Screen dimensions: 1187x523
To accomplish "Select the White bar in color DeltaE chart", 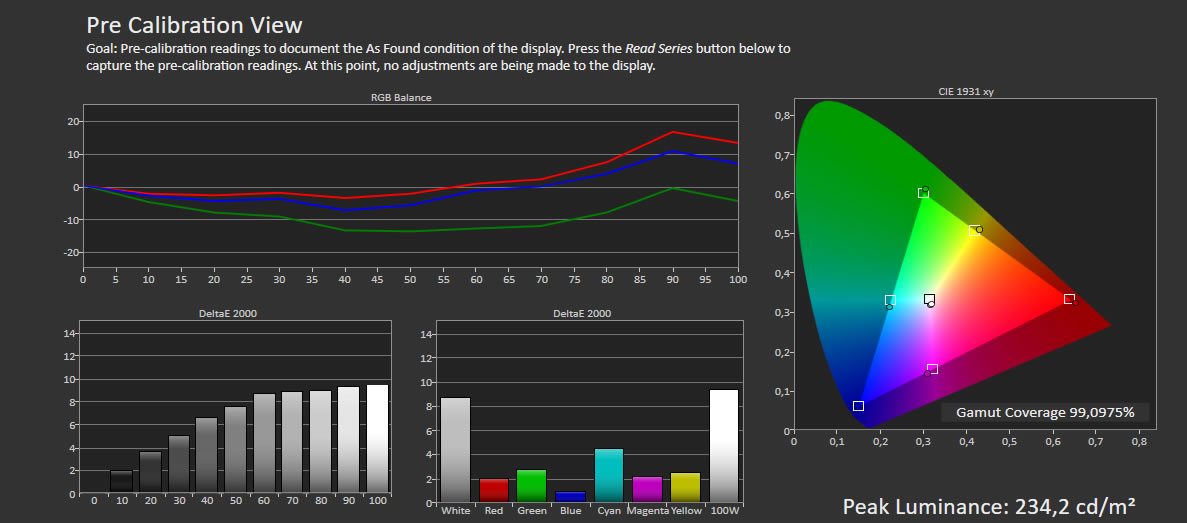I will point(456,450).
